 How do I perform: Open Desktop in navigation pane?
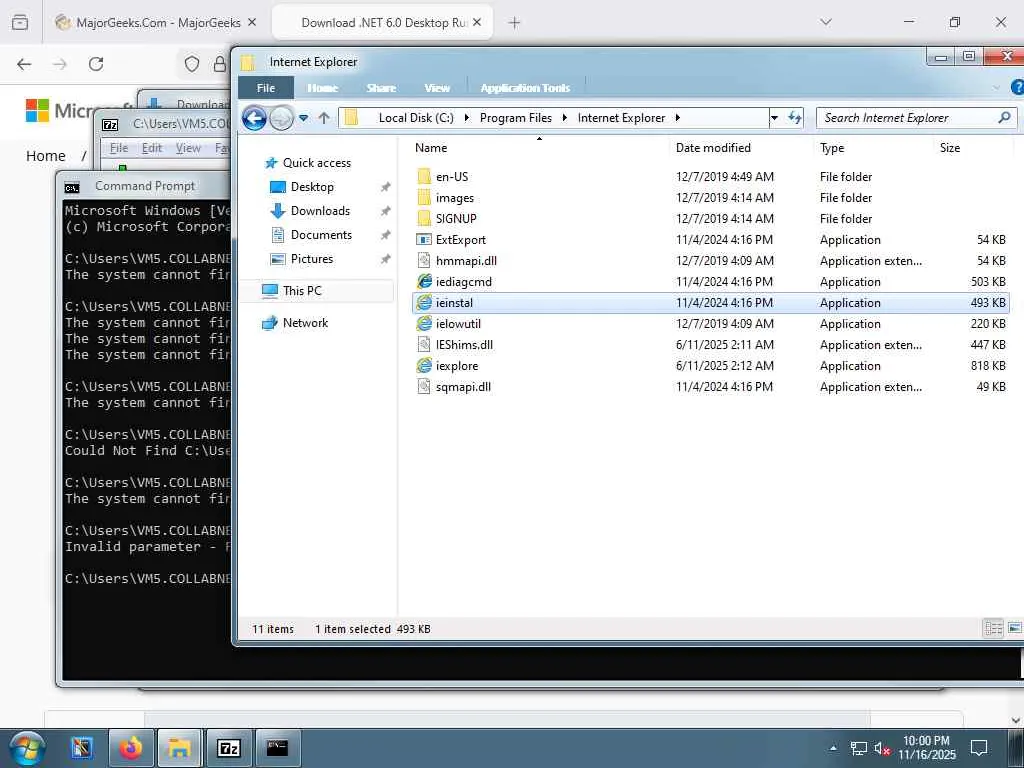[x=312, y=187]
